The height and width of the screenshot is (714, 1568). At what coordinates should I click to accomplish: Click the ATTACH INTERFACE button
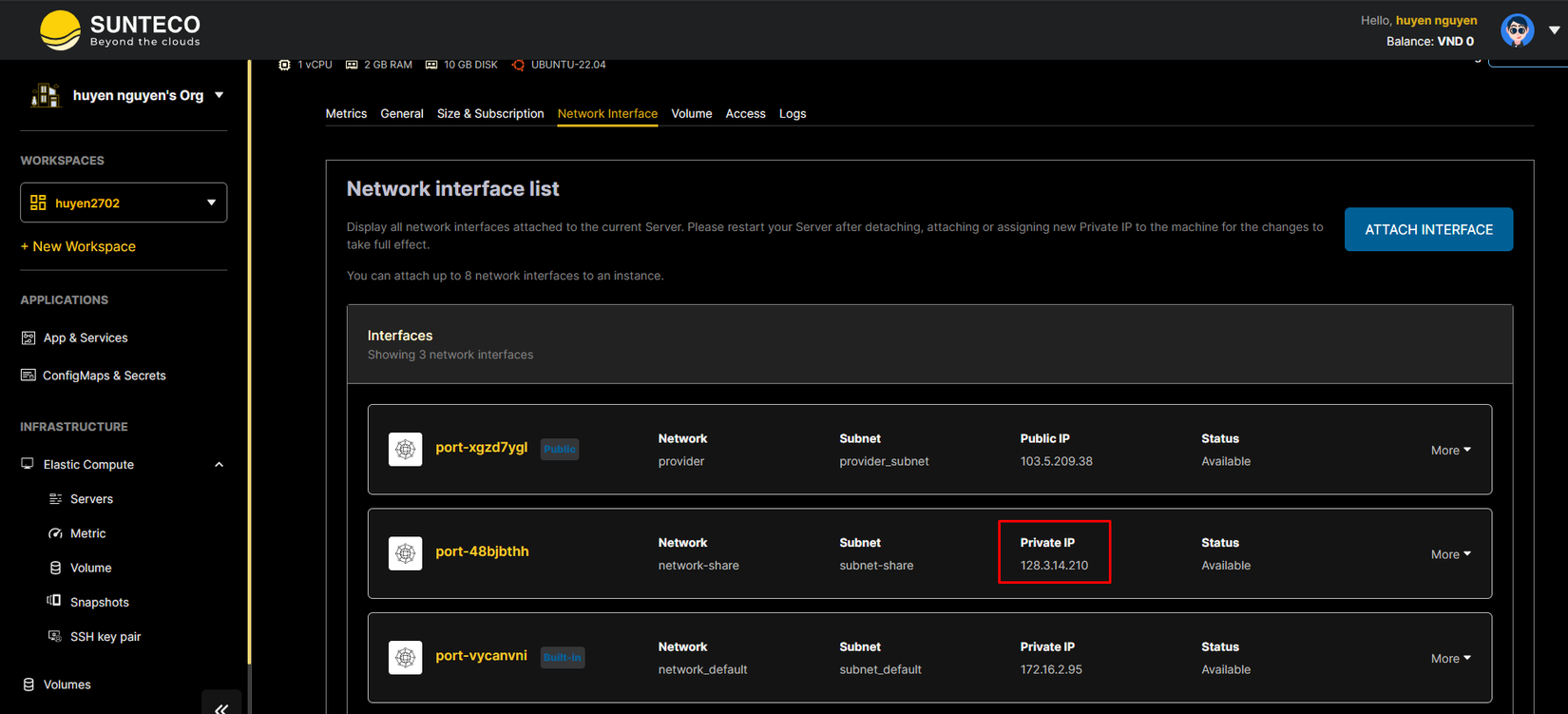[1428, 229]
